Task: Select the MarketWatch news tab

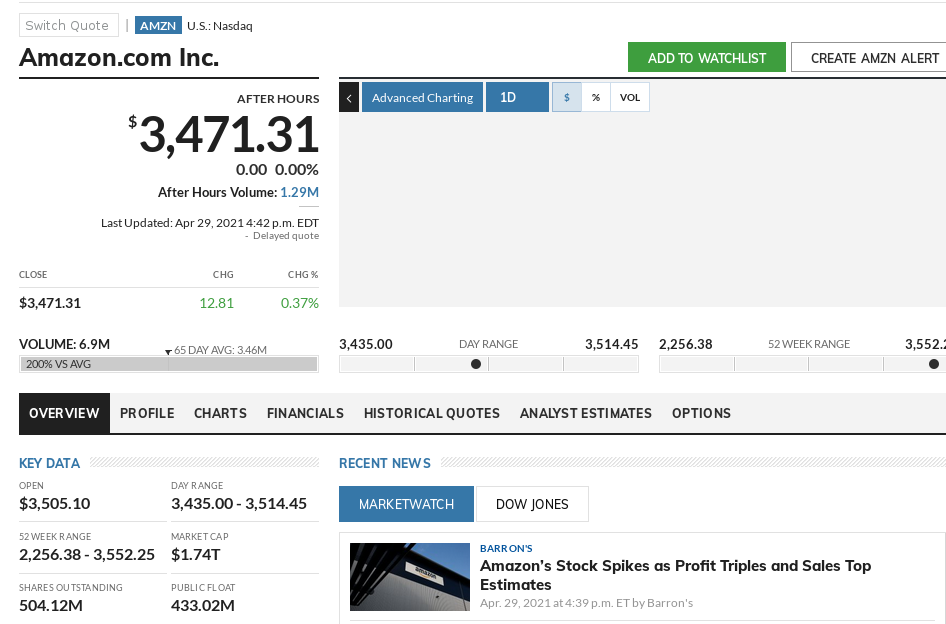Action: tap(406, 504)
